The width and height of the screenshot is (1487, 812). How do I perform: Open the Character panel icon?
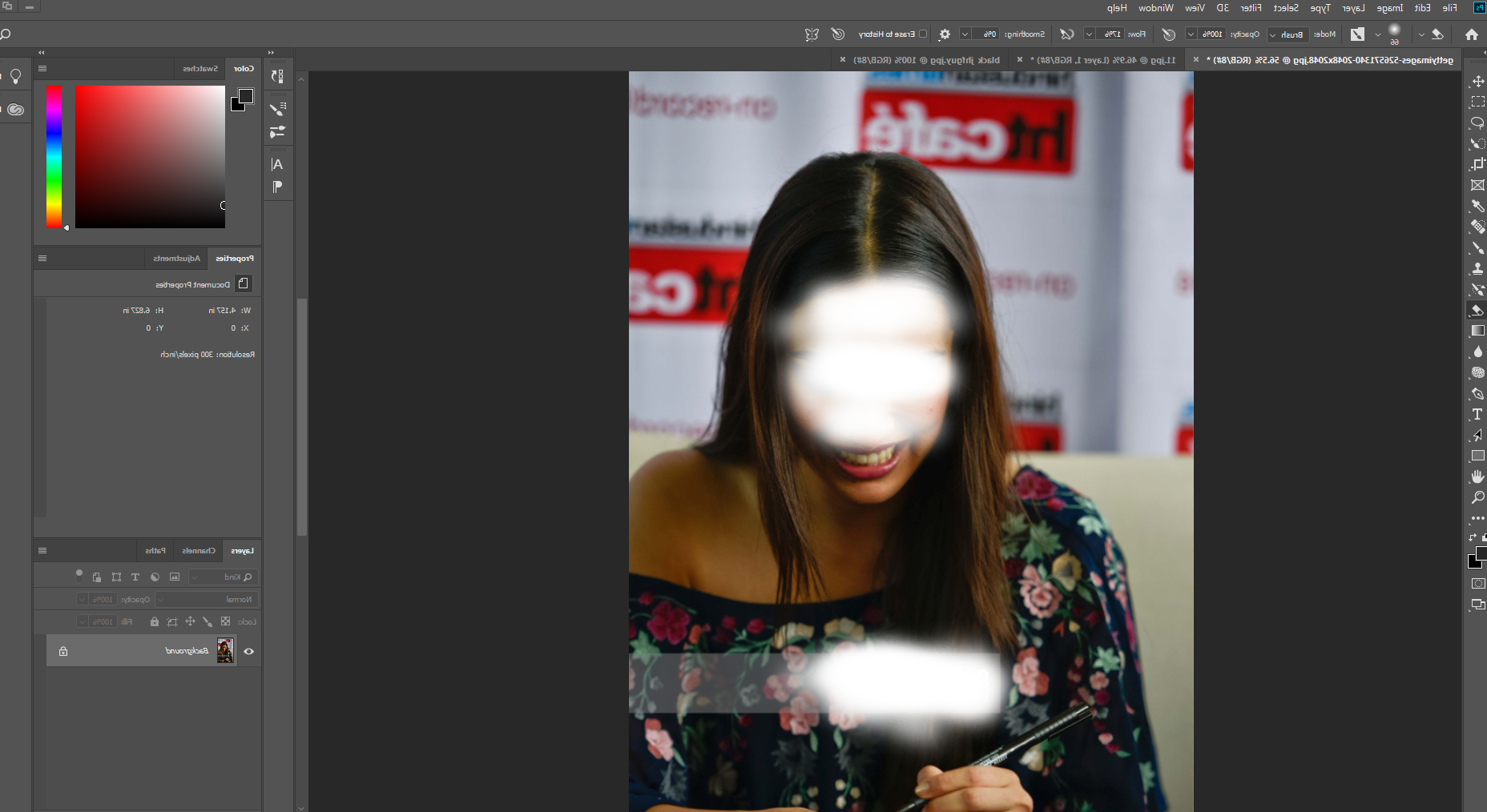277,164
